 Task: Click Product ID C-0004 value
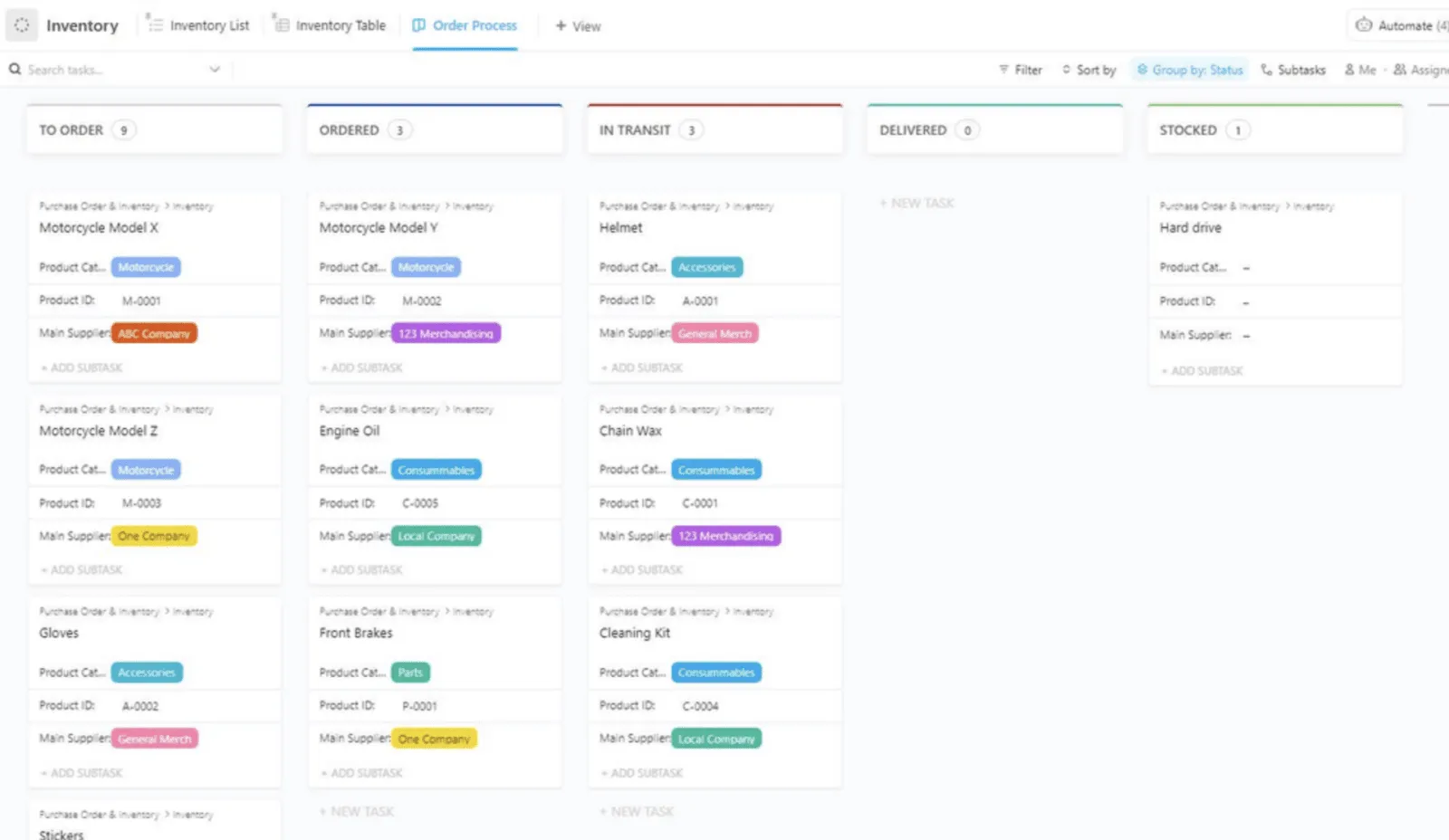click(700, 706)
